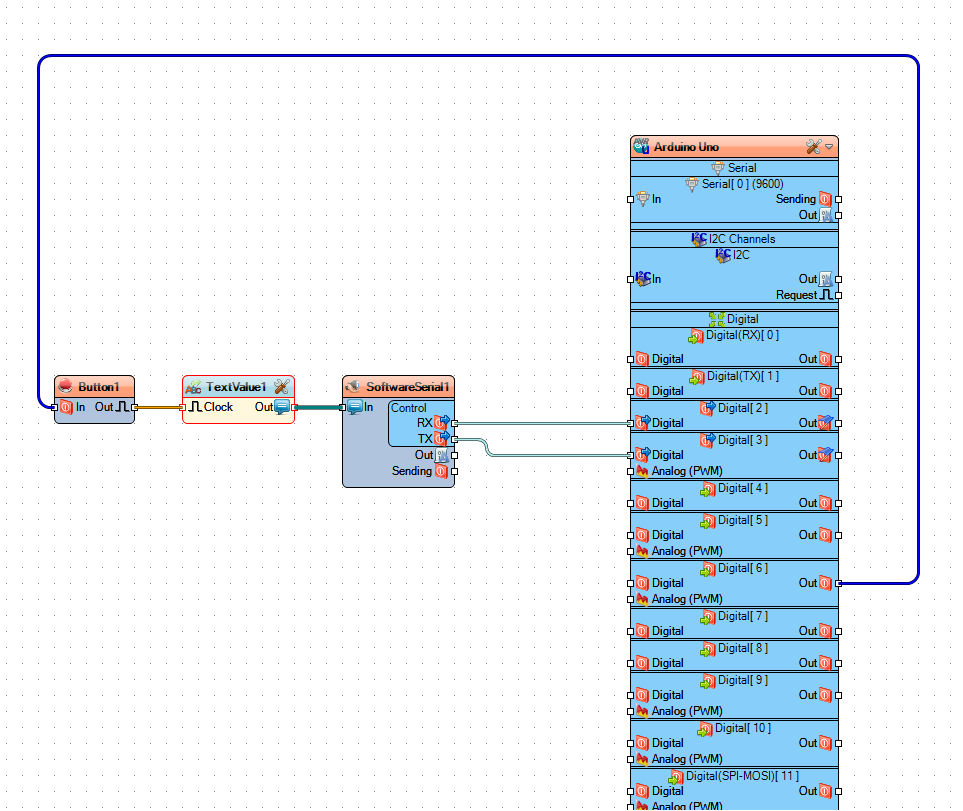Screen dimensions: 963x811
Task: Click the SoftwareSerial1 component icon
Action: tap(353, 387)
